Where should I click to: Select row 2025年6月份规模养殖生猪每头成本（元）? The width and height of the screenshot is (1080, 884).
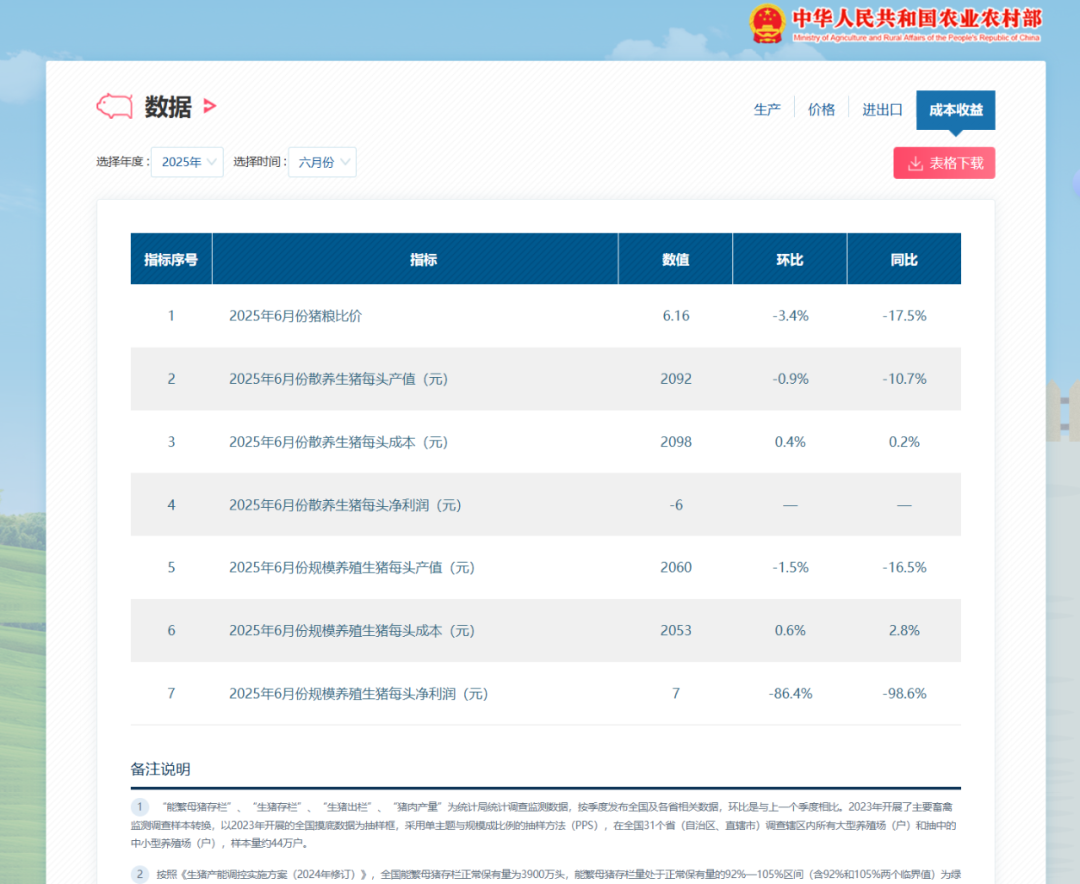[546, 630]
